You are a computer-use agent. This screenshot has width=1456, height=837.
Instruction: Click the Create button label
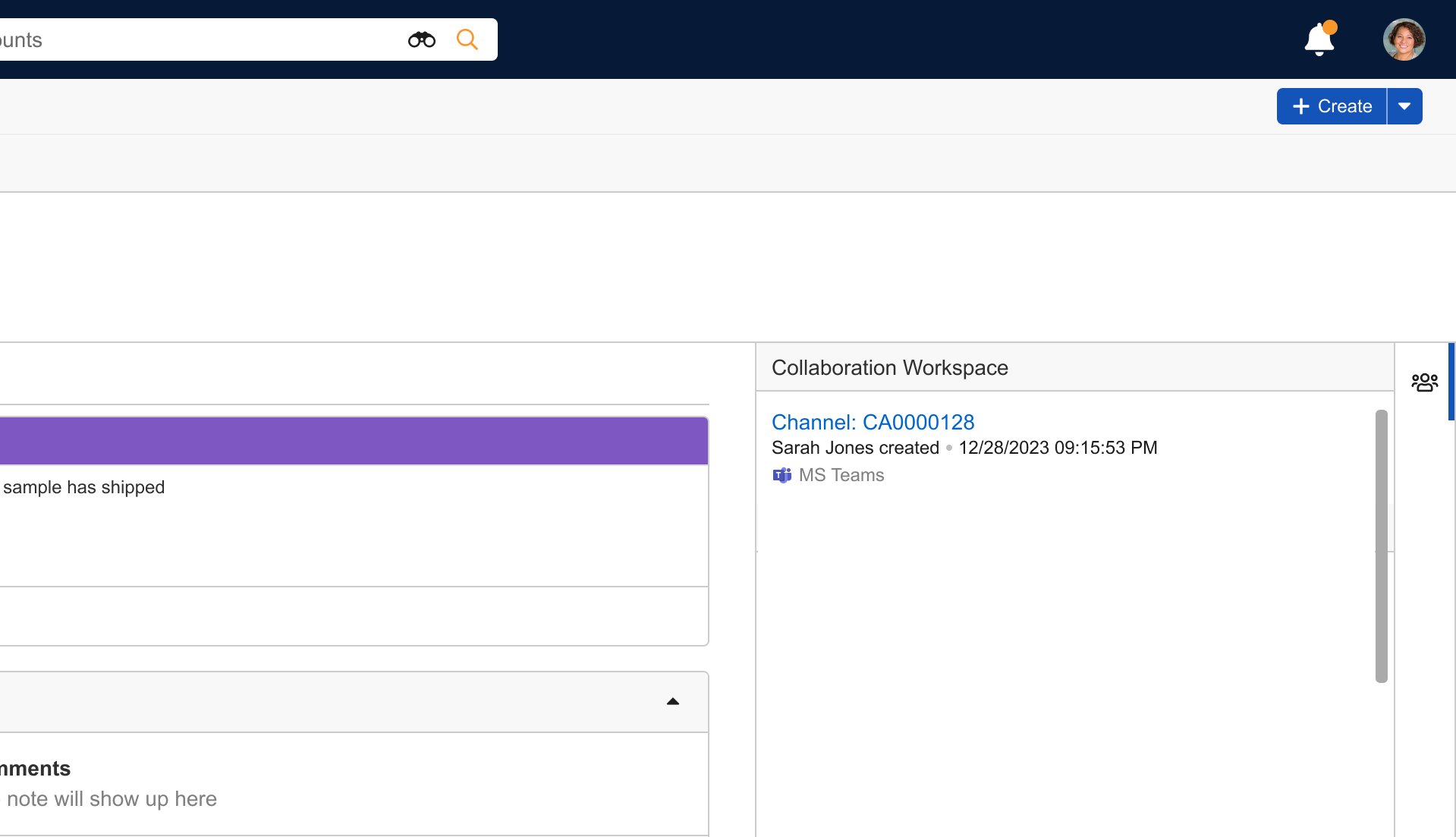1344,106
